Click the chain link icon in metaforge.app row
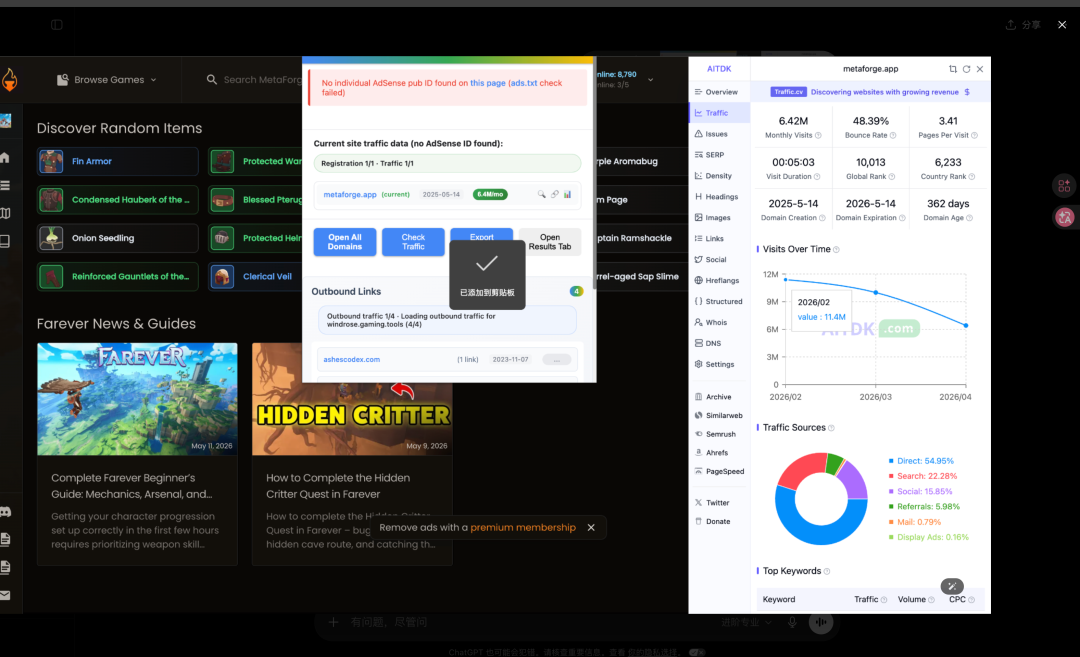 pyautogui.click(x=554, y=194)
